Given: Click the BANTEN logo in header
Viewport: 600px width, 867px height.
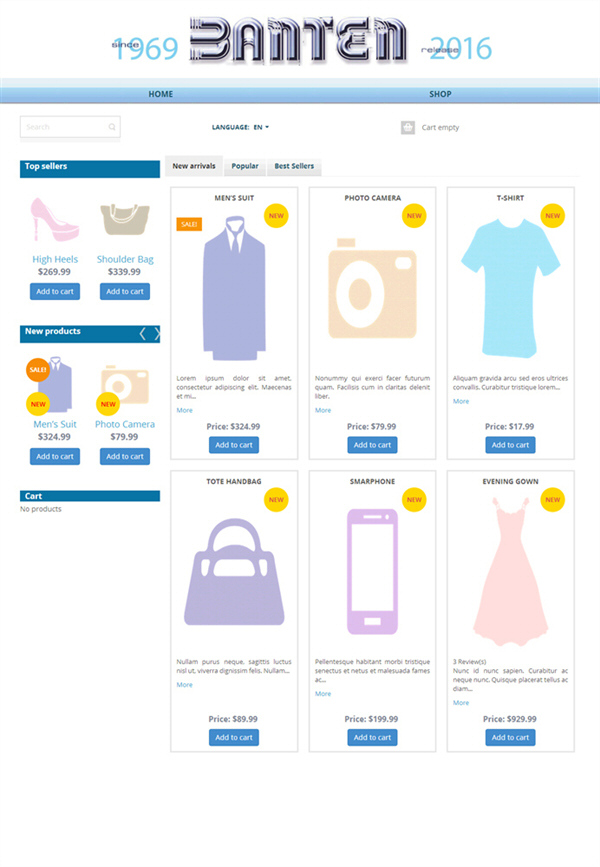Looking at the screenshot, I should 299,39.
